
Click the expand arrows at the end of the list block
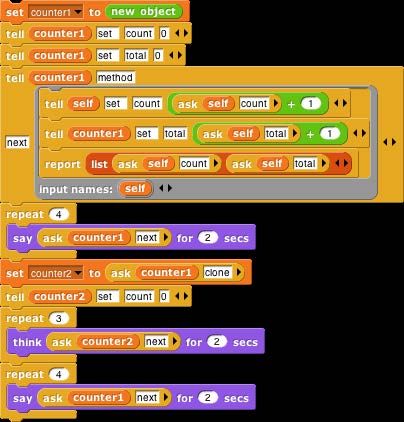(x=342, y=163)
